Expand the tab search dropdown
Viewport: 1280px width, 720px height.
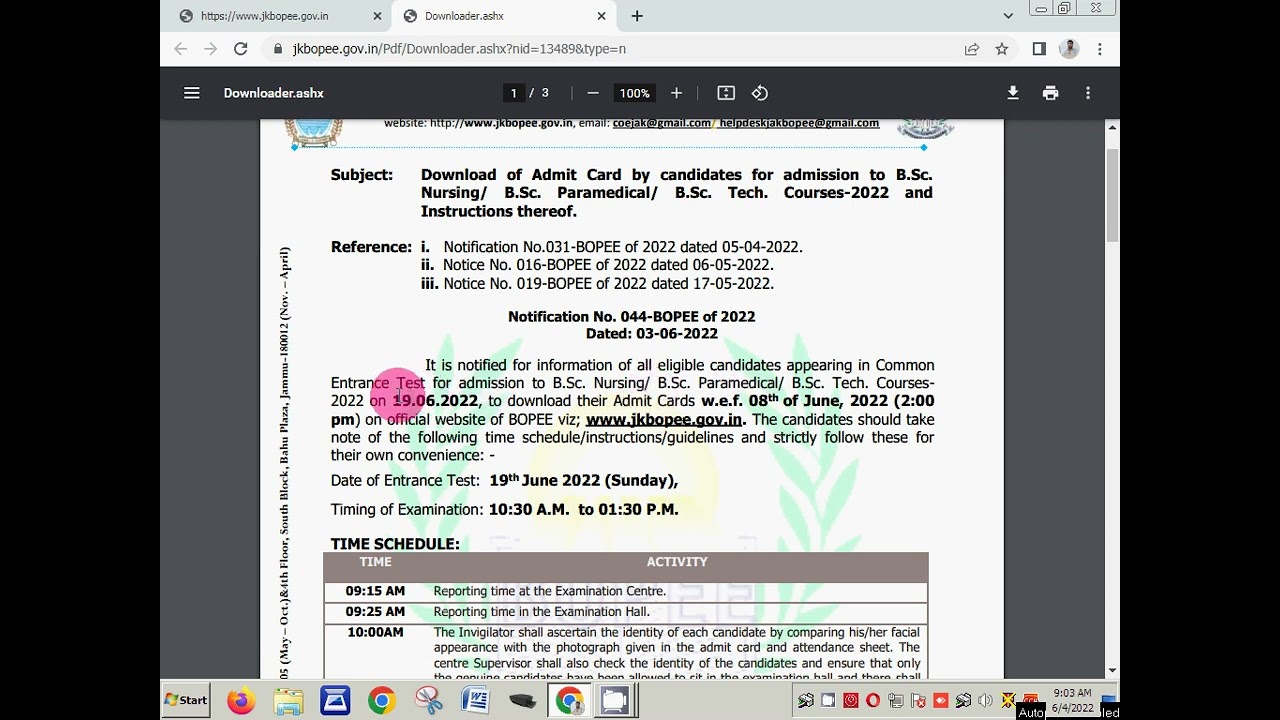1008,16
